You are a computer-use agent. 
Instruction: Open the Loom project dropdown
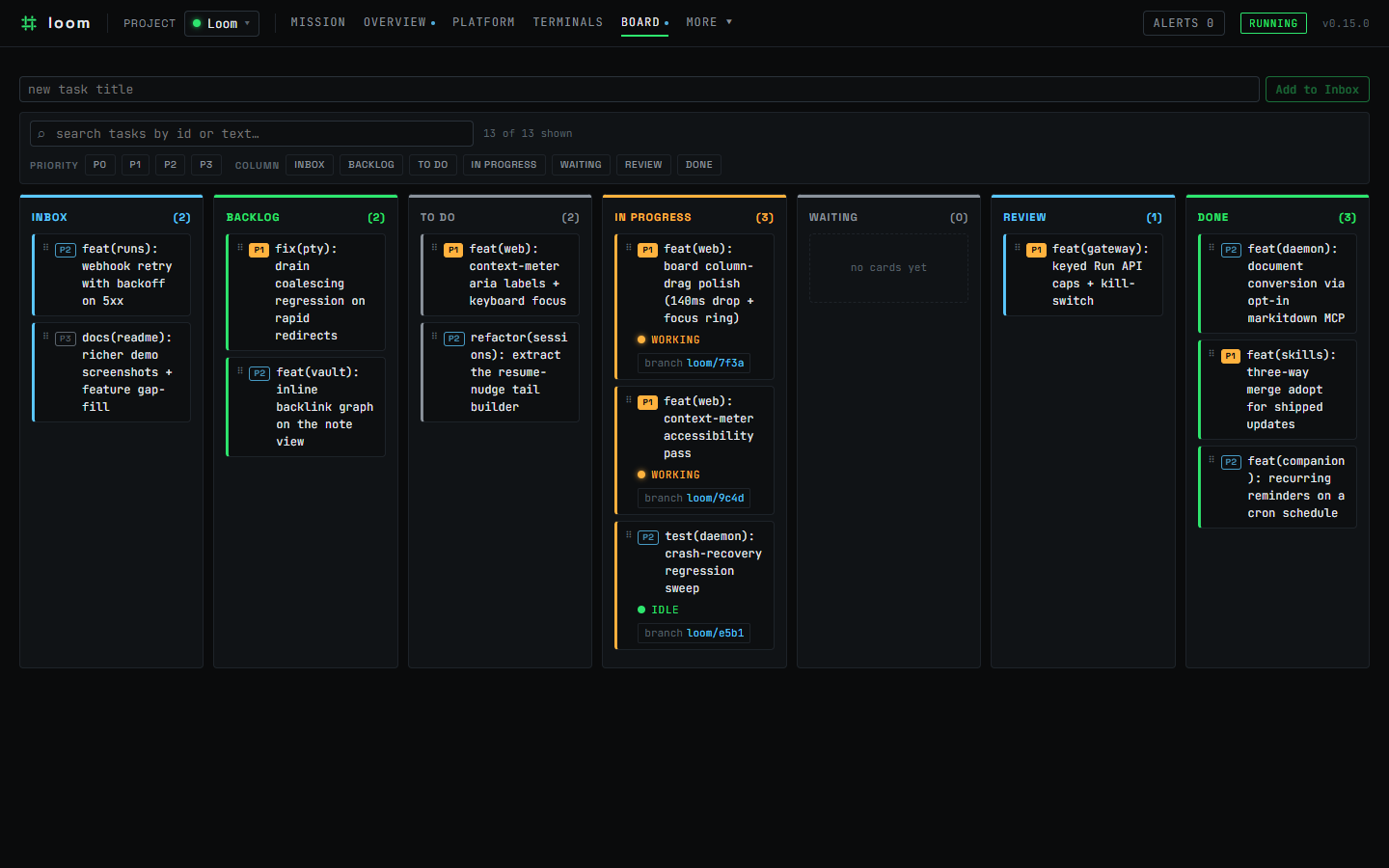coord(222,23)
